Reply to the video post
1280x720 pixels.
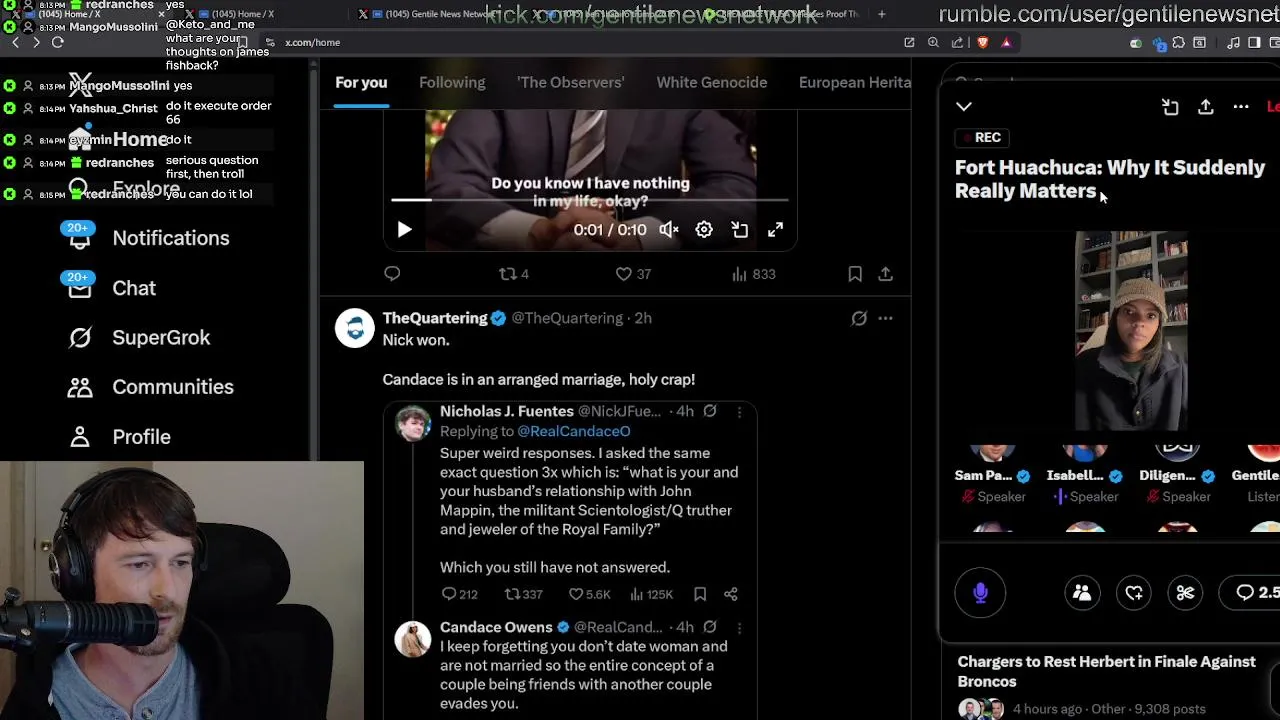tap(392, 274)
